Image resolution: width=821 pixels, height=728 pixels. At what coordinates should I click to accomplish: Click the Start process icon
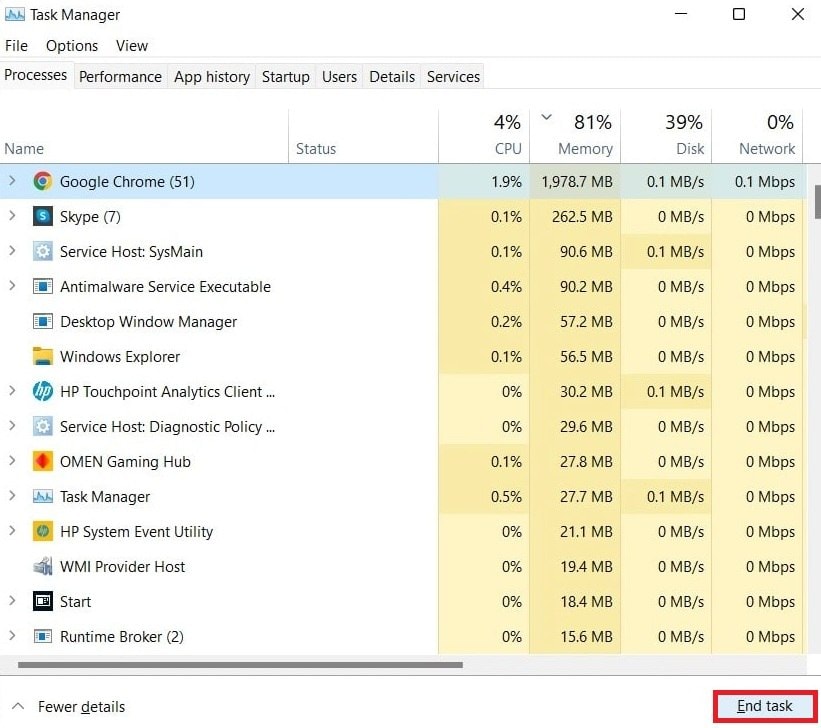tap(42, 602)
